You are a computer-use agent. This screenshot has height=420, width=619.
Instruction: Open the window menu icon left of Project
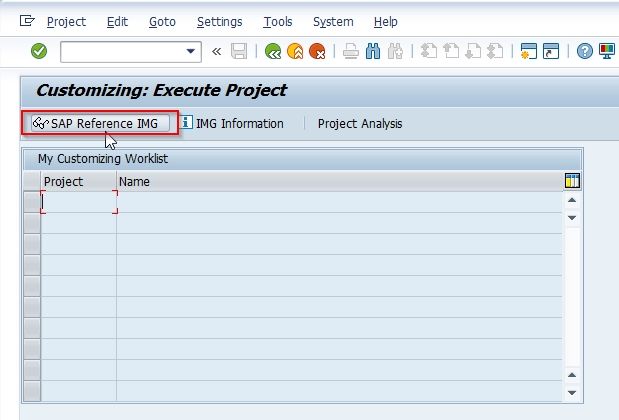[x=27, y=21]
